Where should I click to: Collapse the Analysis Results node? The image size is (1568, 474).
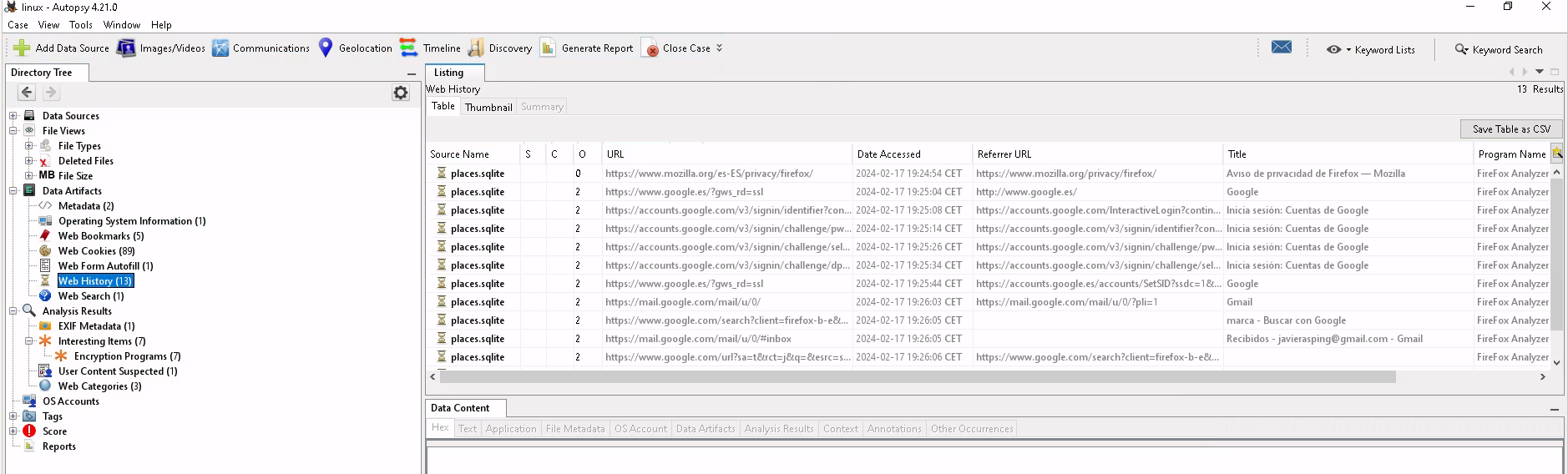13,311
